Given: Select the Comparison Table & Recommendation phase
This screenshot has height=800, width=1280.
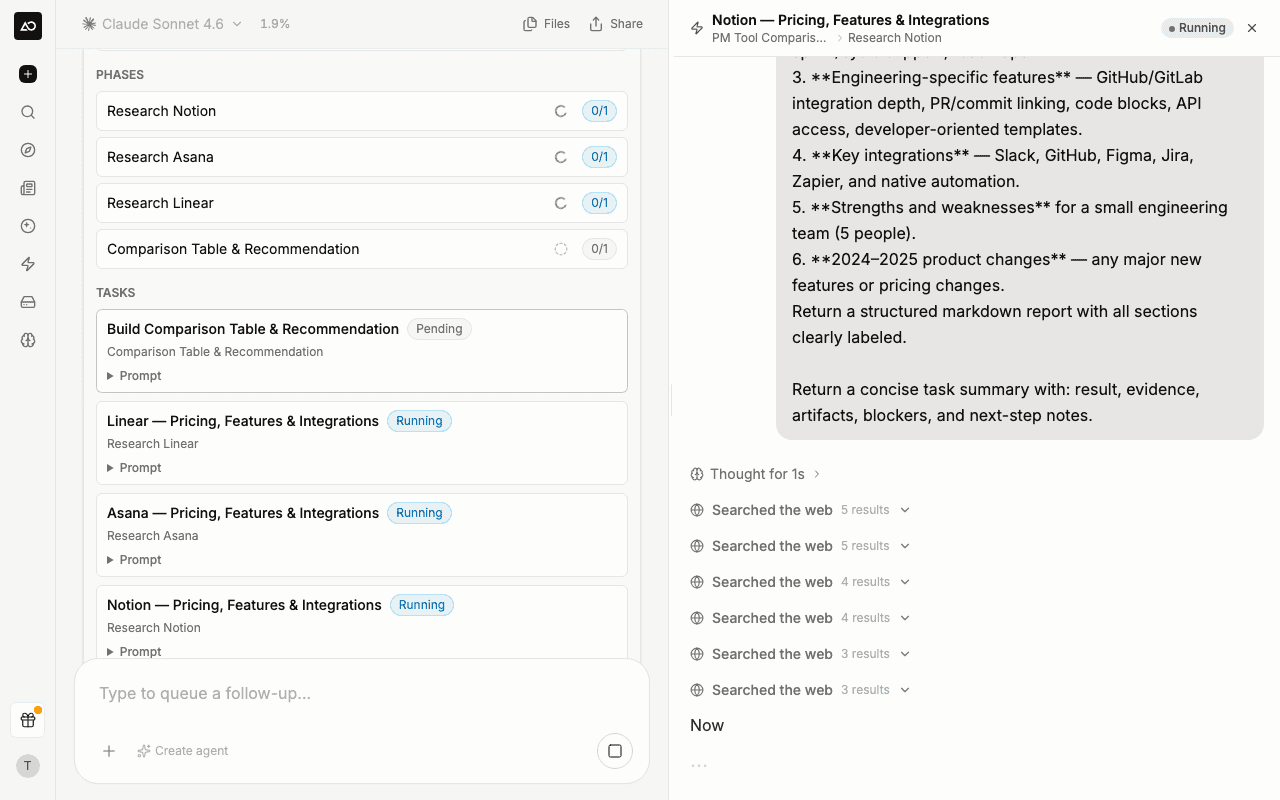Looking at the screenshot, I should click(x=362, y=249).
